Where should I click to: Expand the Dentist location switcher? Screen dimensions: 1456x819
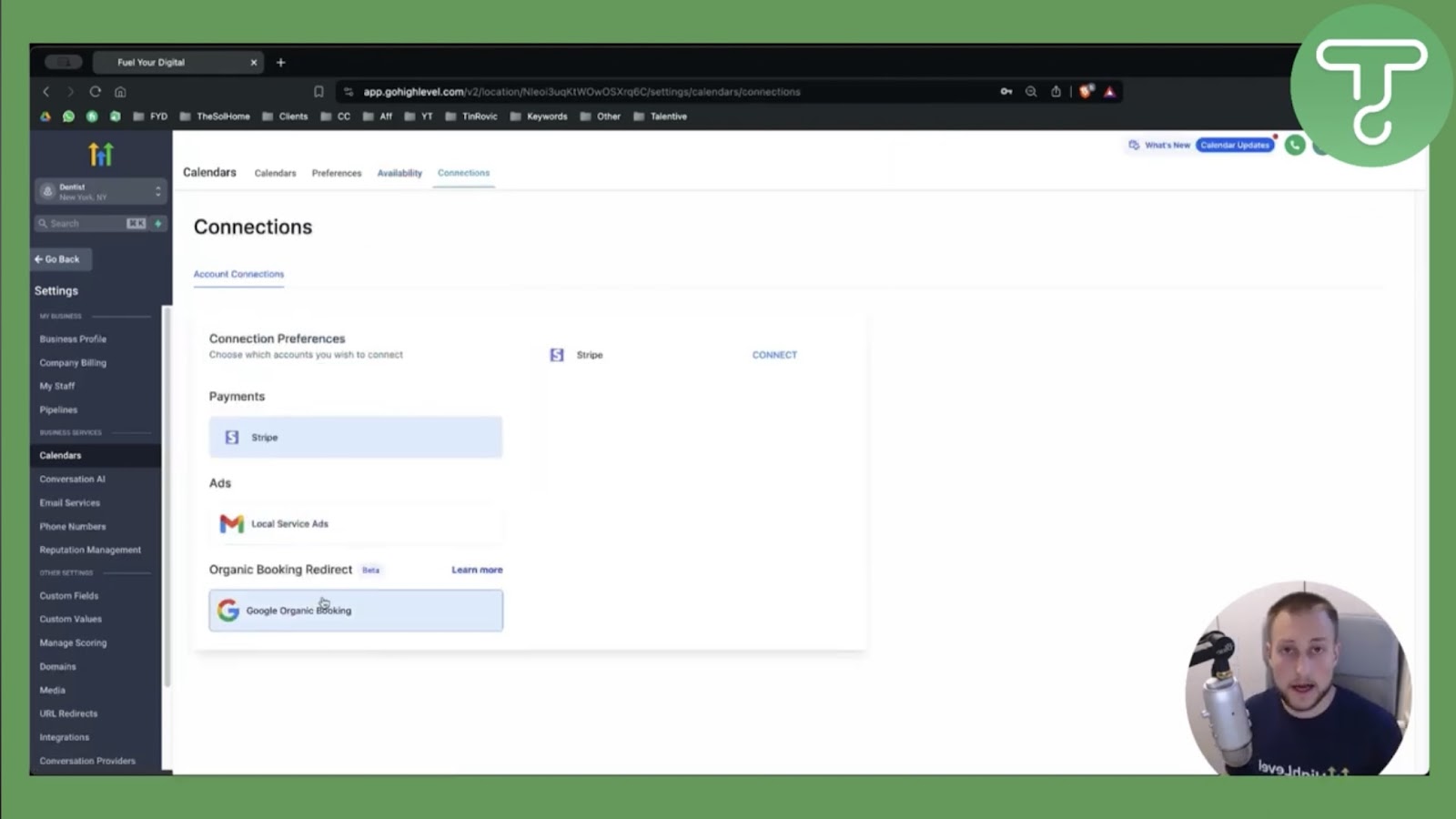pos(100,191)
